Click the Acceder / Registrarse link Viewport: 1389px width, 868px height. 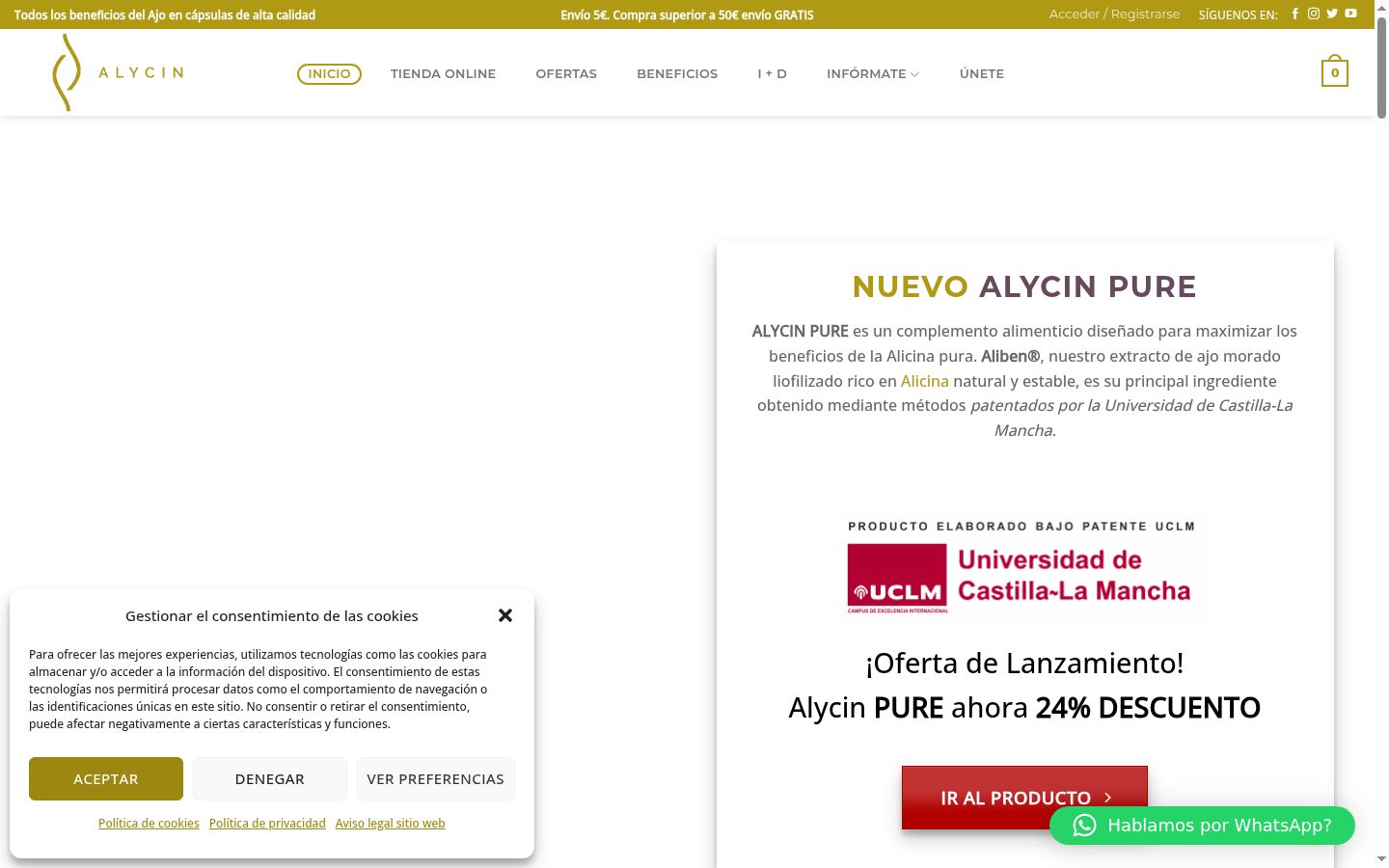pyautogui.click(x=1114, y=14)
